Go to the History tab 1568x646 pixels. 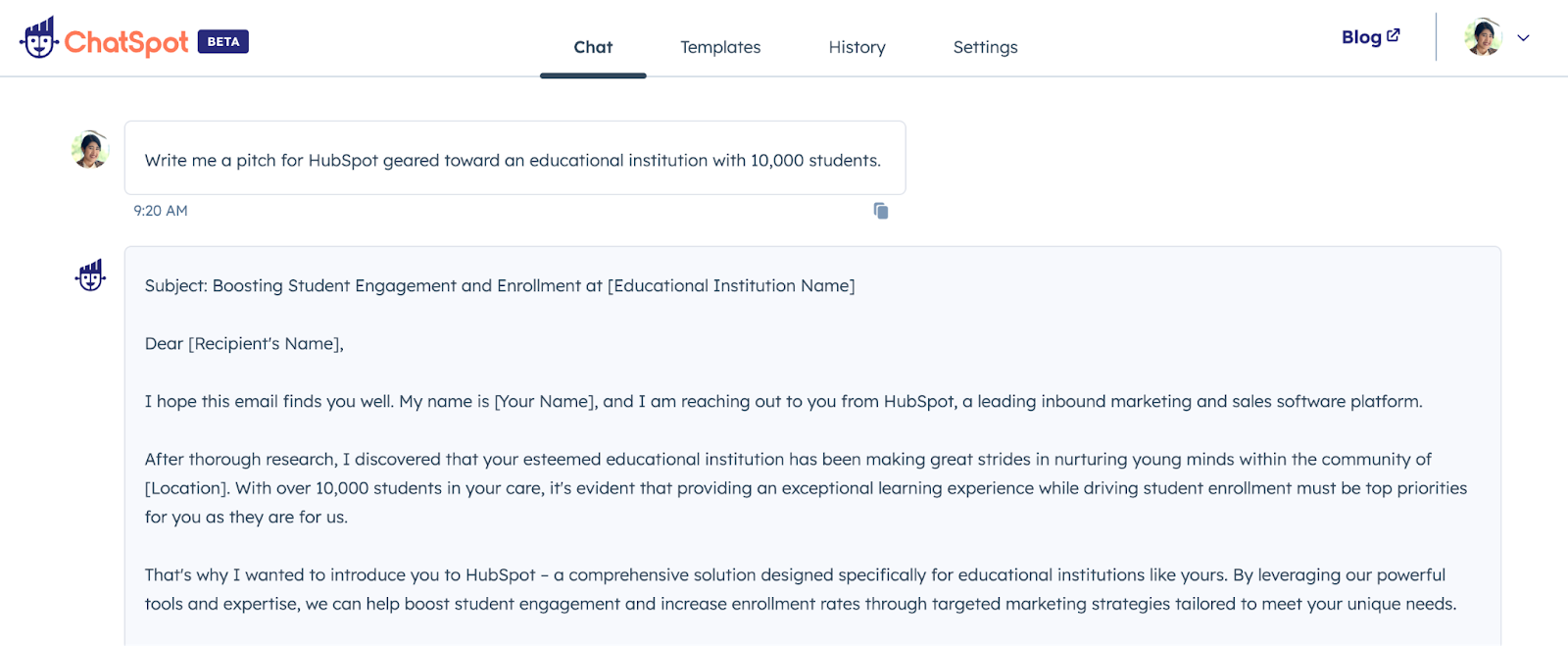(857, 47)
